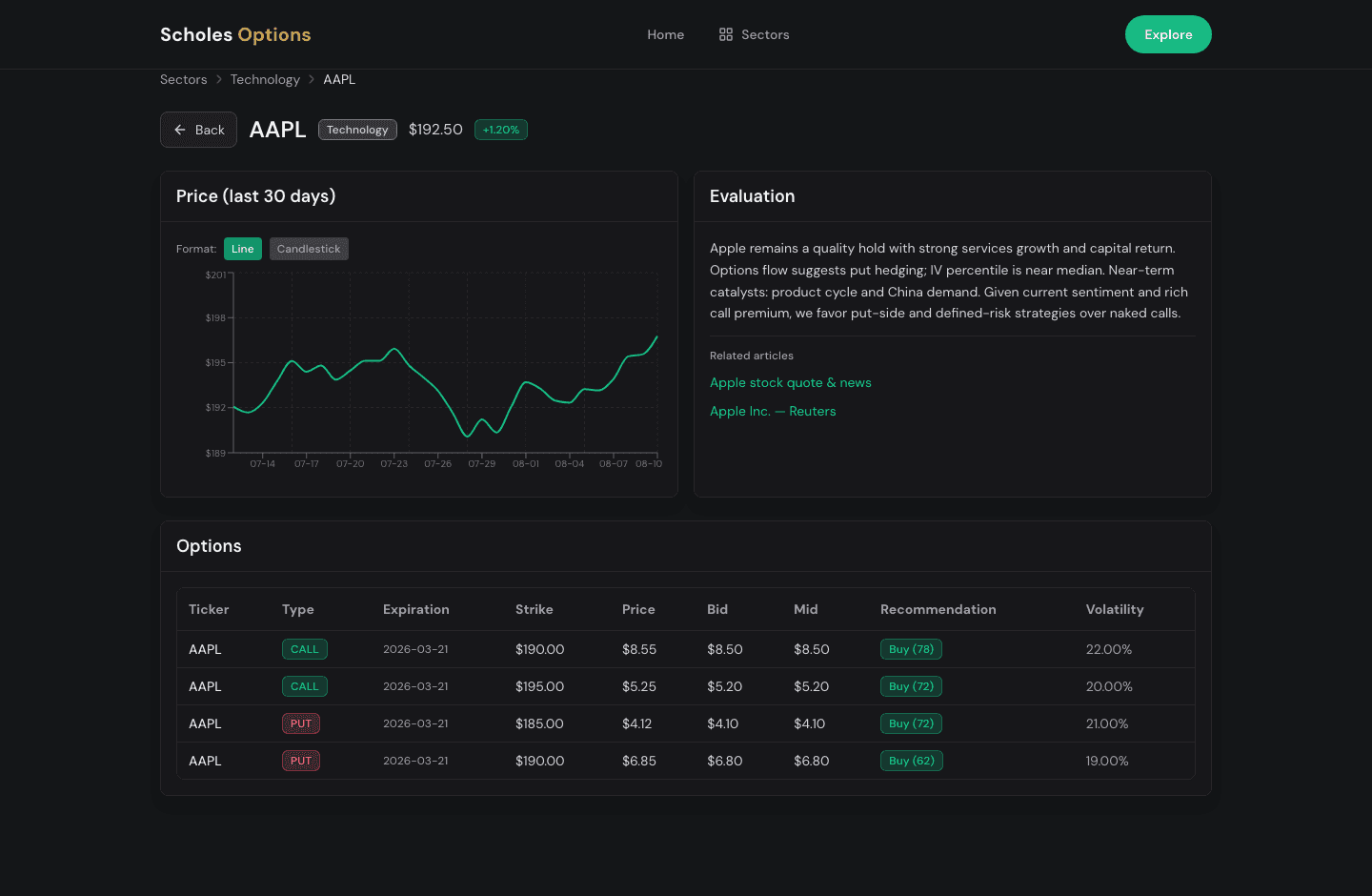Click Buy (72) badge on $195.00 call row

point(912,686)
